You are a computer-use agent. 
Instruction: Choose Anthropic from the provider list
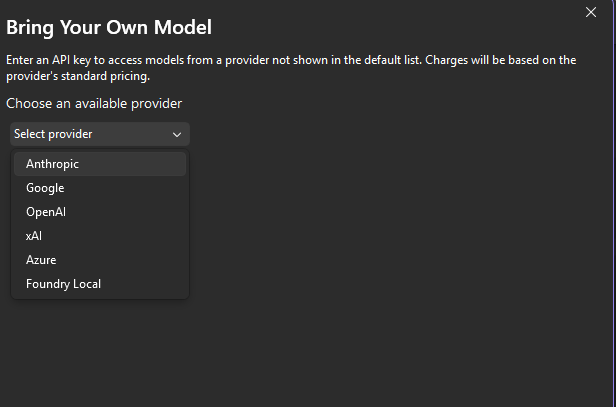(x=100, y=164)
